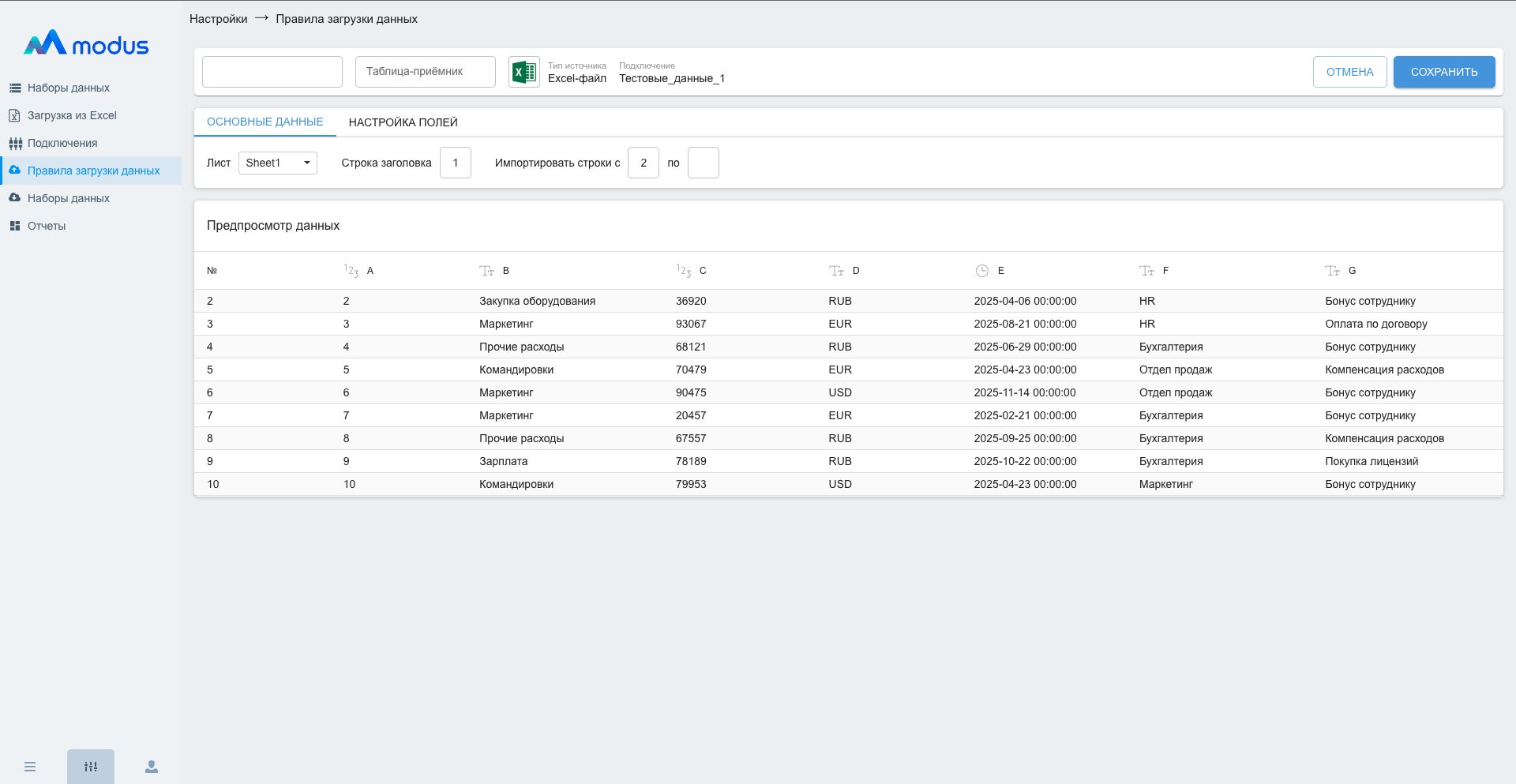The height and width of the screenshot is (784, 1516).
Task: Click the Строка заголовка number field
Action: tap(455, 163)
